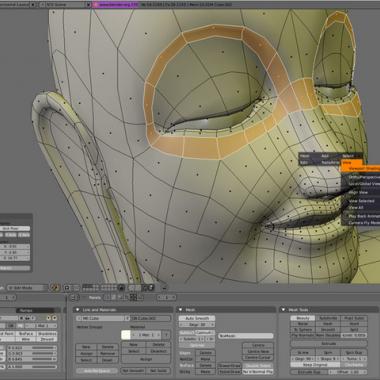The width and height of the screenshot is (380, 380).
Task: Toggle the Beauty option in Mesh Tools
Action: tap(303, 318)
